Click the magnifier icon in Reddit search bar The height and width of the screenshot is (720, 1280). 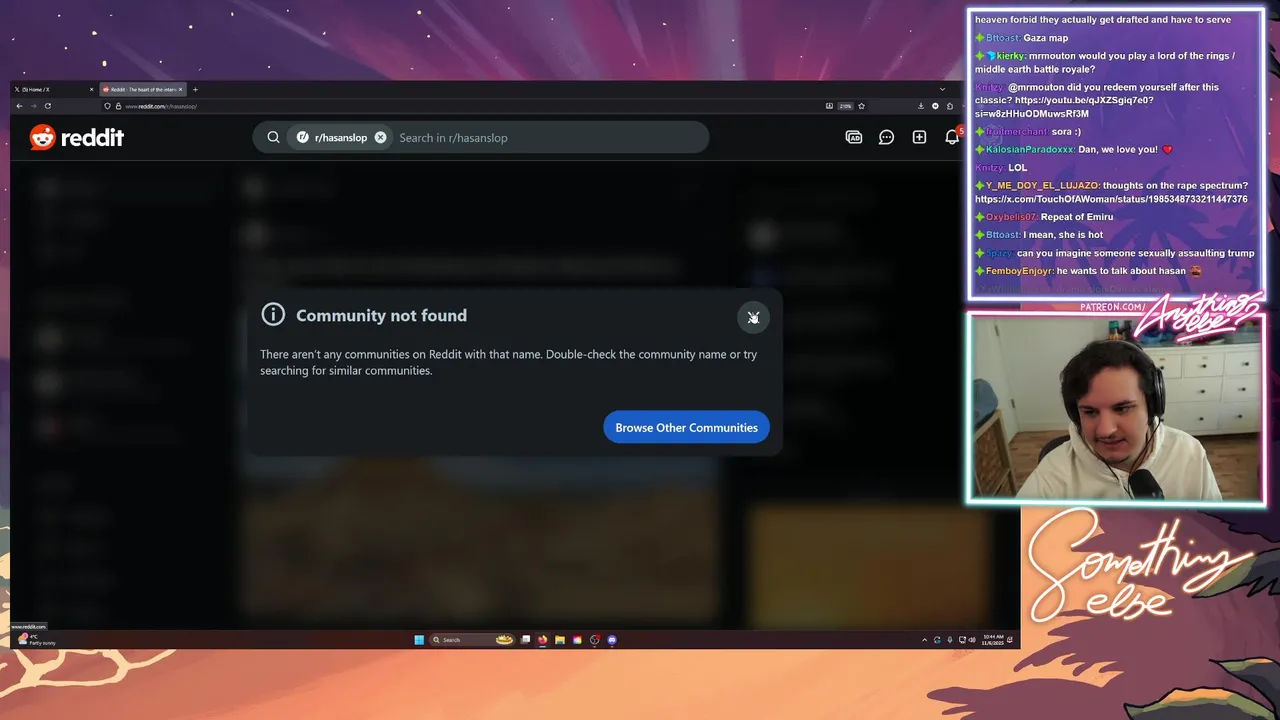[x=273, y=137]
